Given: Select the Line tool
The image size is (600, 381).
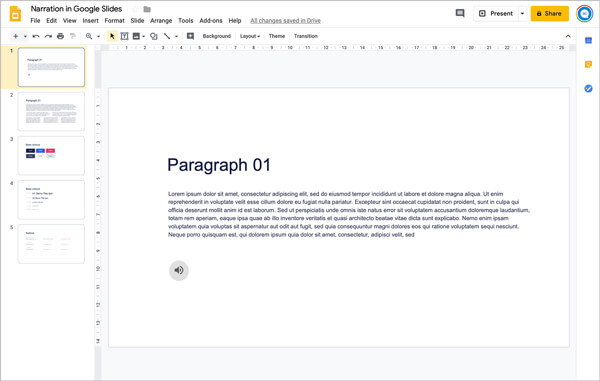Looking at the screenshot, I should tap(167, 36).
